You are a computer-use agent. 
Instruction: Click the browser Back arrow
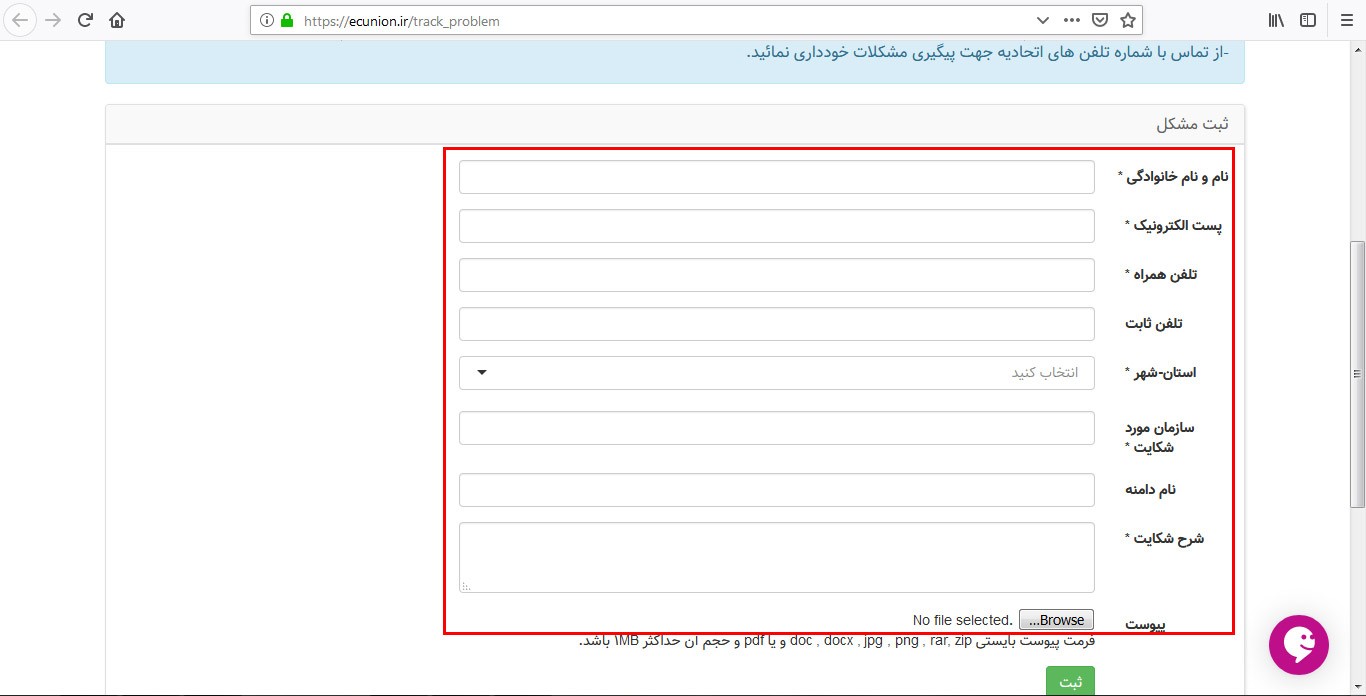[20, 20]
